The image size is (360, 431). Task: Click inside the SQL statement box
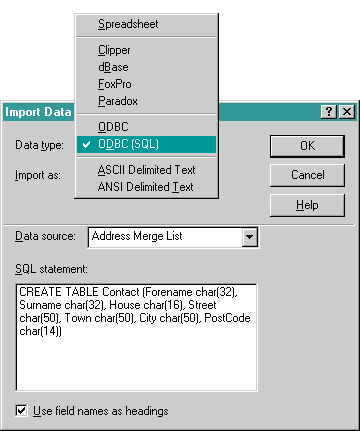tap(136, 337)
